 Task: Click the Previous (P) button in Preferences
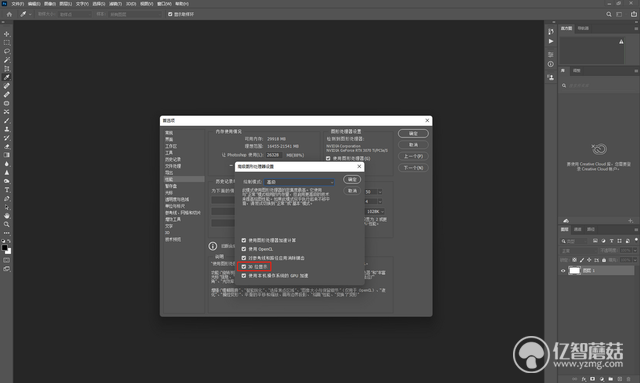point(413,156)
